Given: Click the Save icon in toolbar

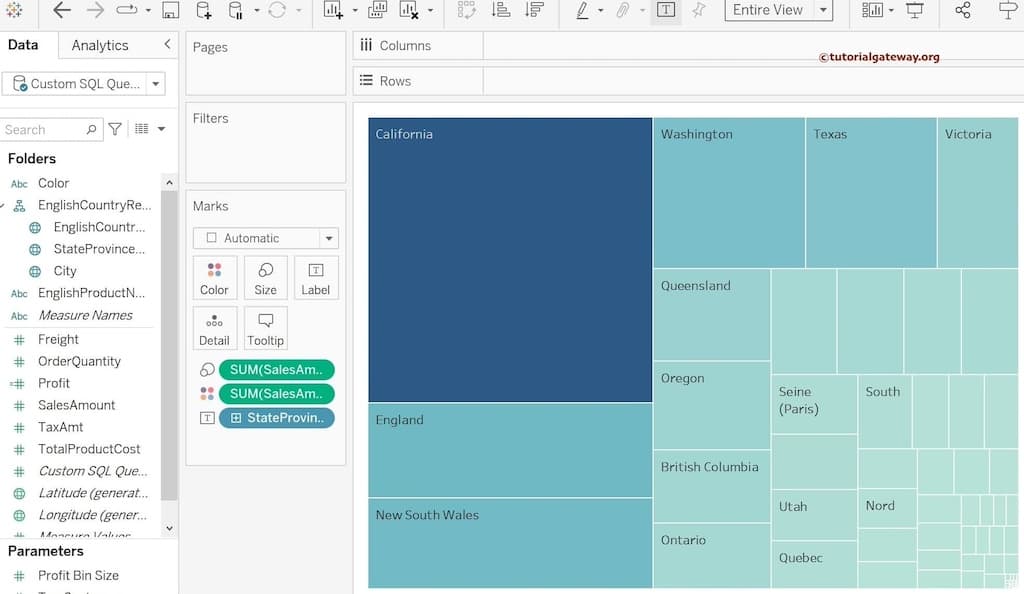Looking at the screenshot, I should pyautogui.click(x=170, y=10).
